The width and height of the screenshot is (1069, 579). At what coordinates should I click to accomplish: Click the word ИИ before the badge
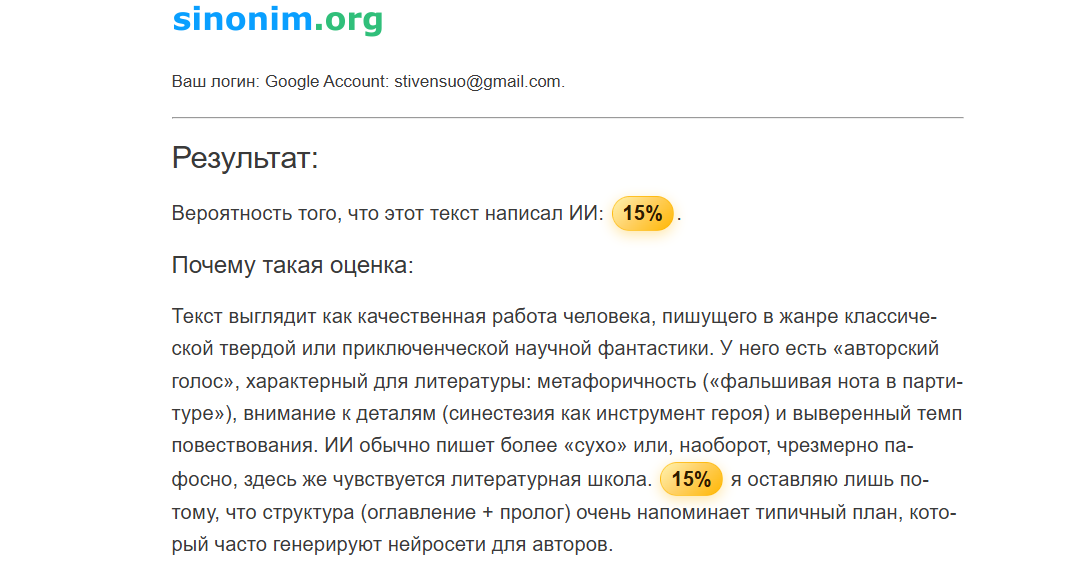click(x=584, y=213)
